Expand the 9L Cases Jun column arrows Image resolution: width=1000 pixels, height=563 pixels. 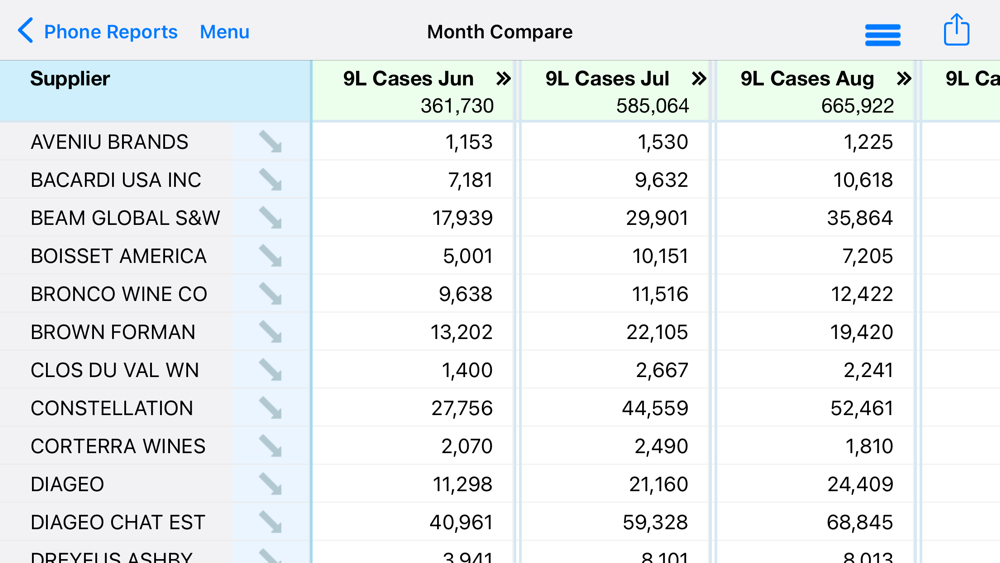[504, 78]
